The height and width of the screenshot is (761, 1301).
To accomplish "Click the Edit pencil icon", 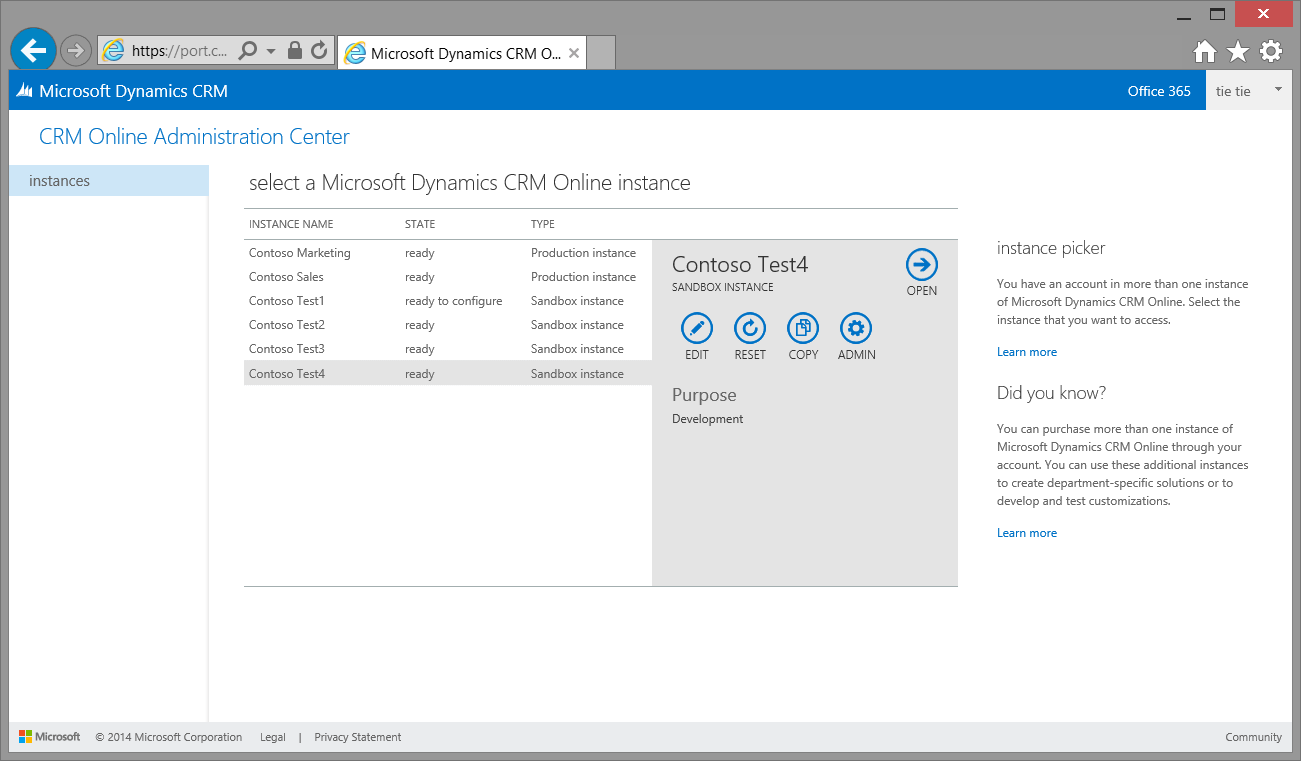I will (x=696, y=328).
